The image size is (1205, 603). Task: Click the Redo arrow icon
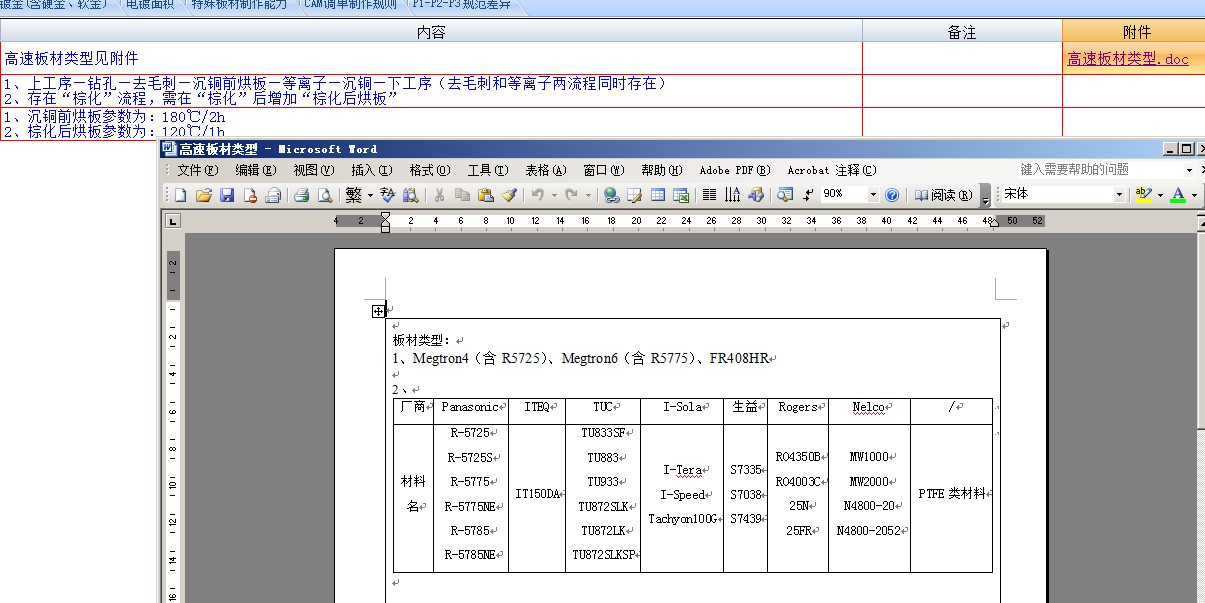point(571,195)
